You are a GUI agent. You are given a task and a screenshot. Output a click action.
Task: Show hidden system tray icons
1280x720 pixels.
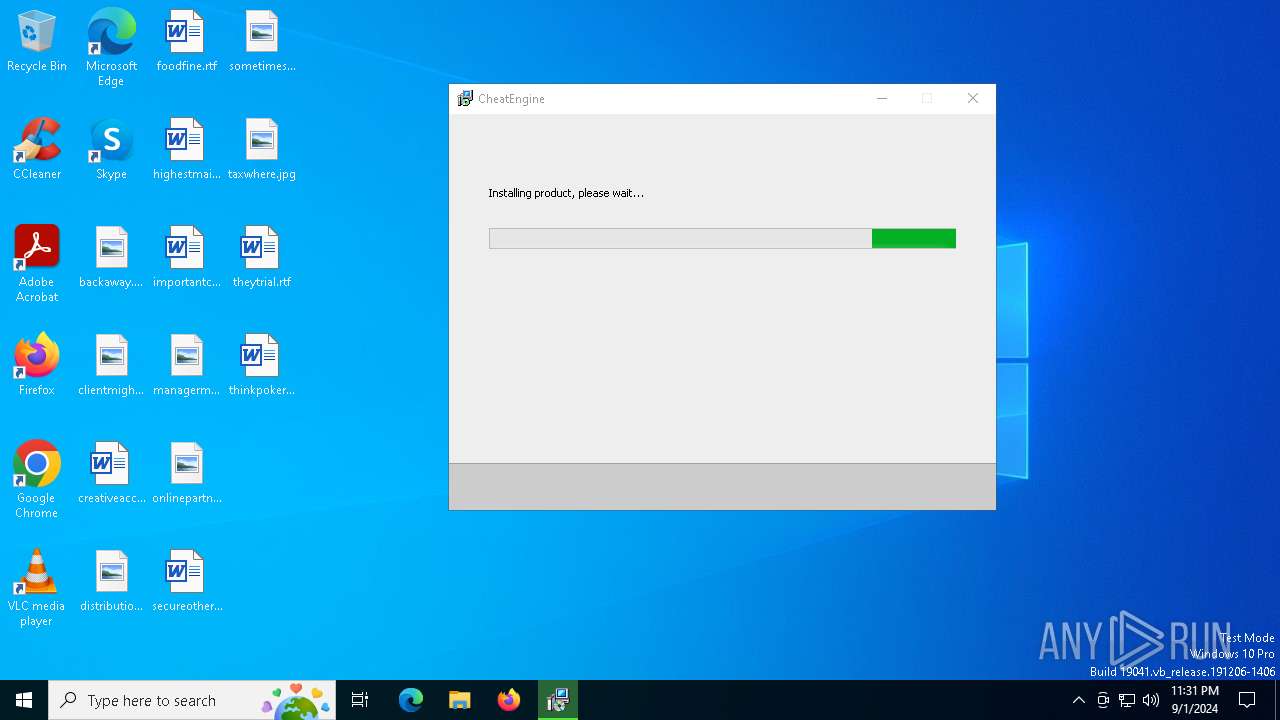1078,700
